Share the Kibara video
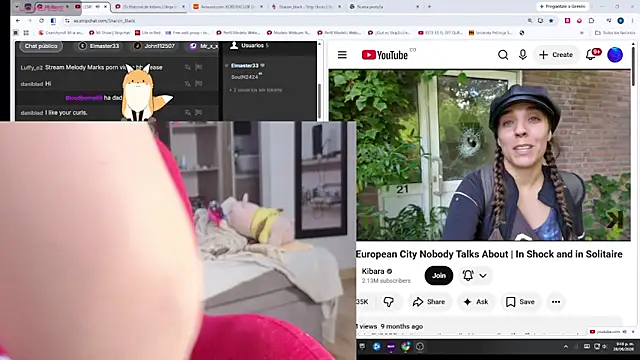The height and width of the screenshot is (360, 640). coord(429,302)
